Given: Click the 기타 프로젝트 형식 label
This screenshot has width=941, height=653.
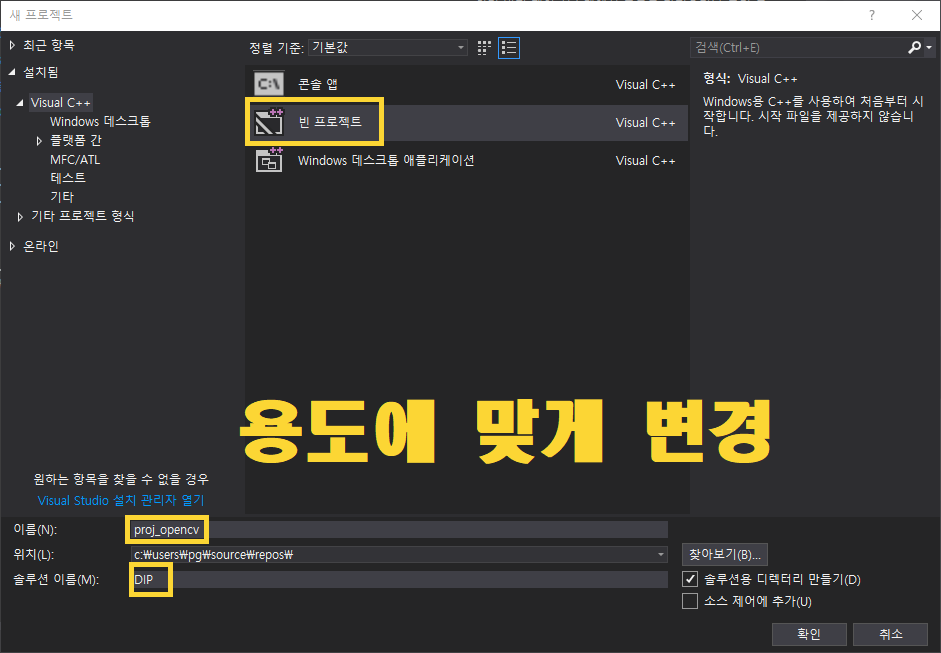Looking at the screenshot, I should click(x=83, y=216).
